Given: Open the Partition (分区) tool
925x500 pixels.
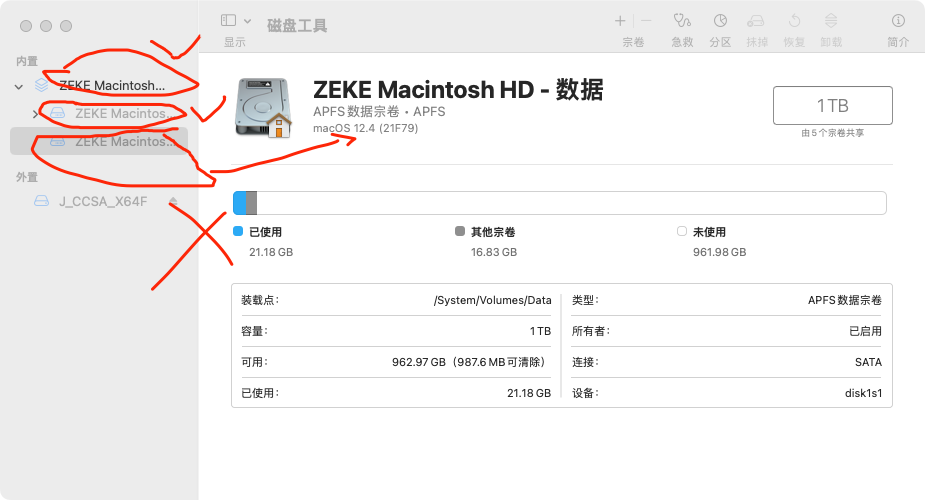Looking at the screenshot, I should [720, 21].
